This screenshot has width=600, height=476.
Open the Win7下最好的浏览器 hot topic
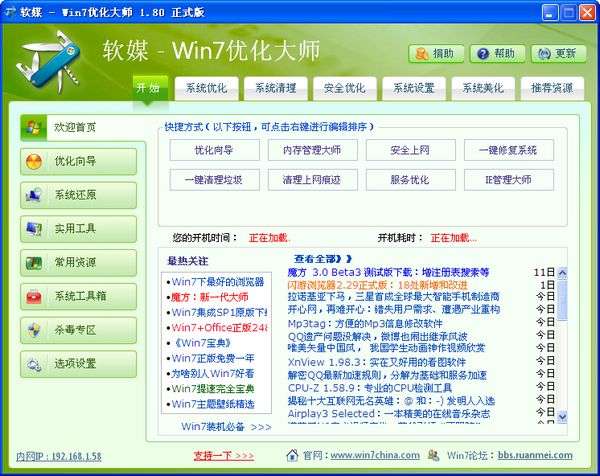click(218, 282)
